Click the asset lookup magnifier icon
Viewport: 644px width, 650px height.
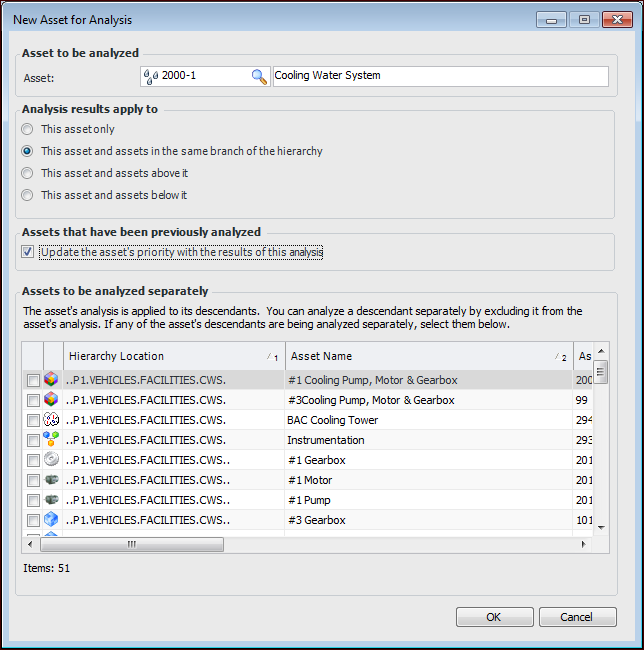point(259,76)
